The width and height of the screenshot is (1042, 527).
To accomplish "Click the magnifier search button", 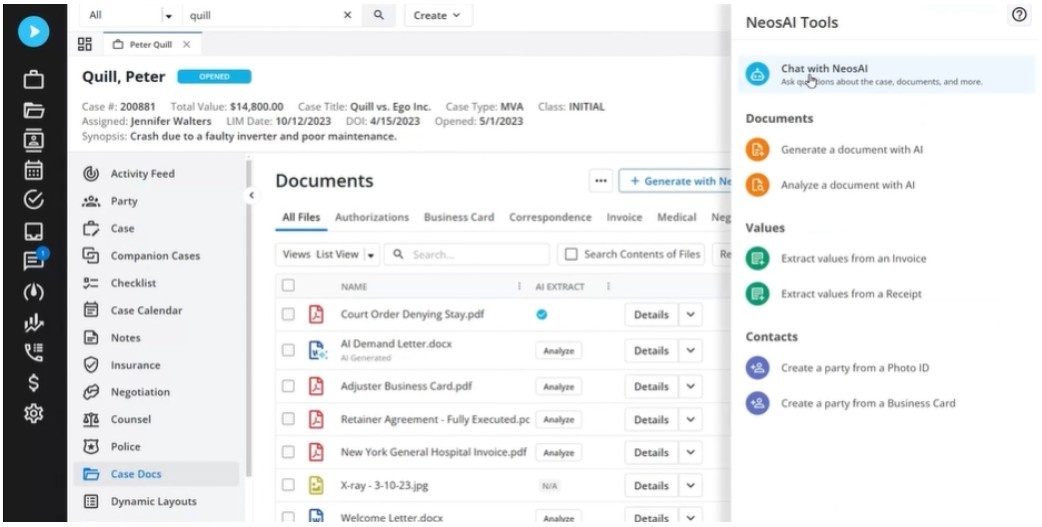I will pyautogui.click(x=379, y=15).
